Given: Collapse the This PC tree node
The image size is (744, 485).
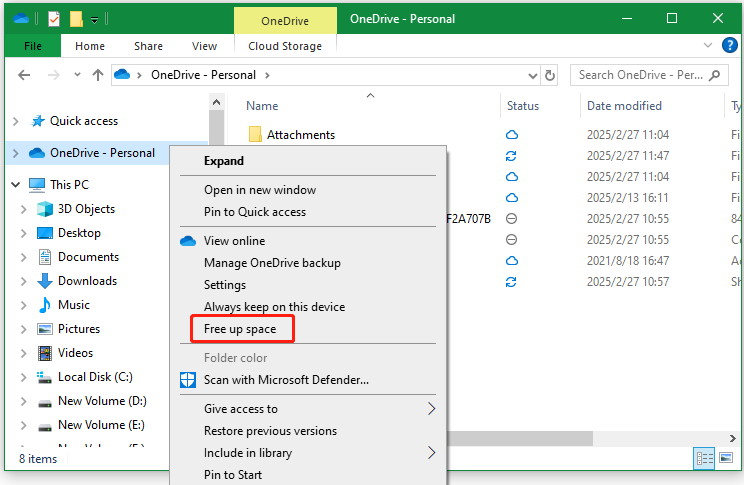Looking at the screenshot, I should click(x=16, y=185).
